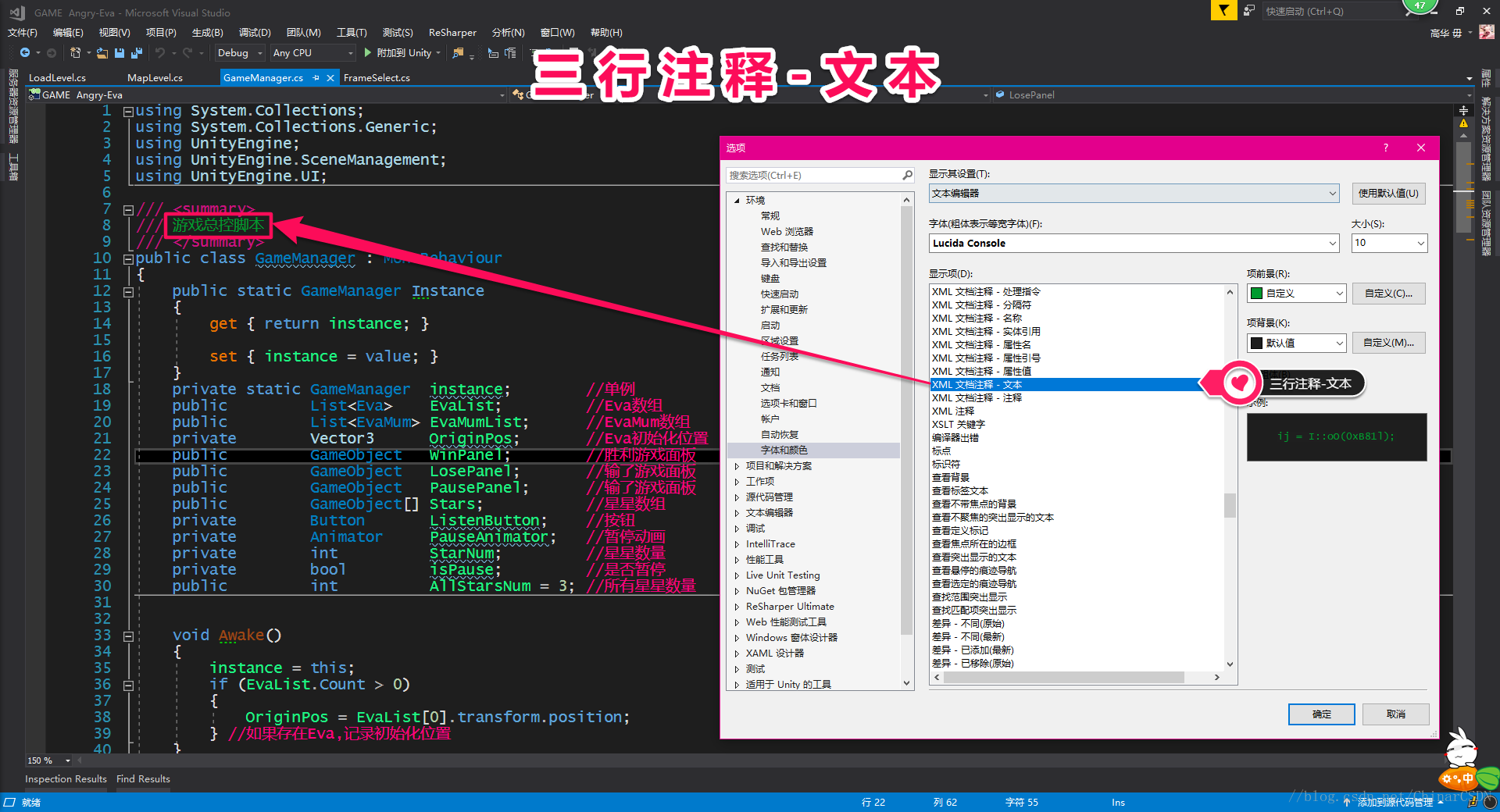Click the user account avatar picture
1500x812 pixels.
click(x=1487, y=32)
